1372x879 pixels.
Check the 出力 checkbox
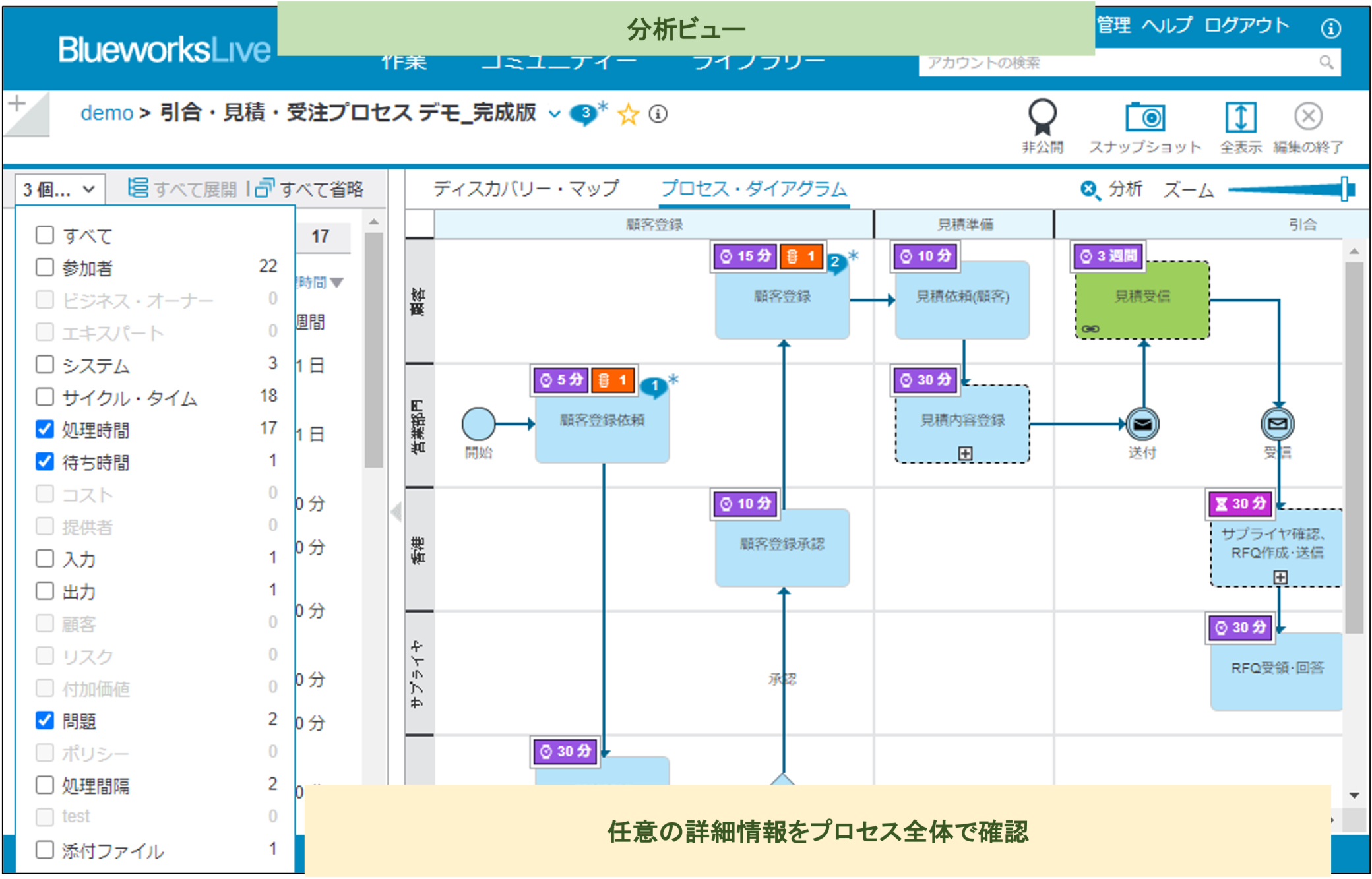[45, 590]
